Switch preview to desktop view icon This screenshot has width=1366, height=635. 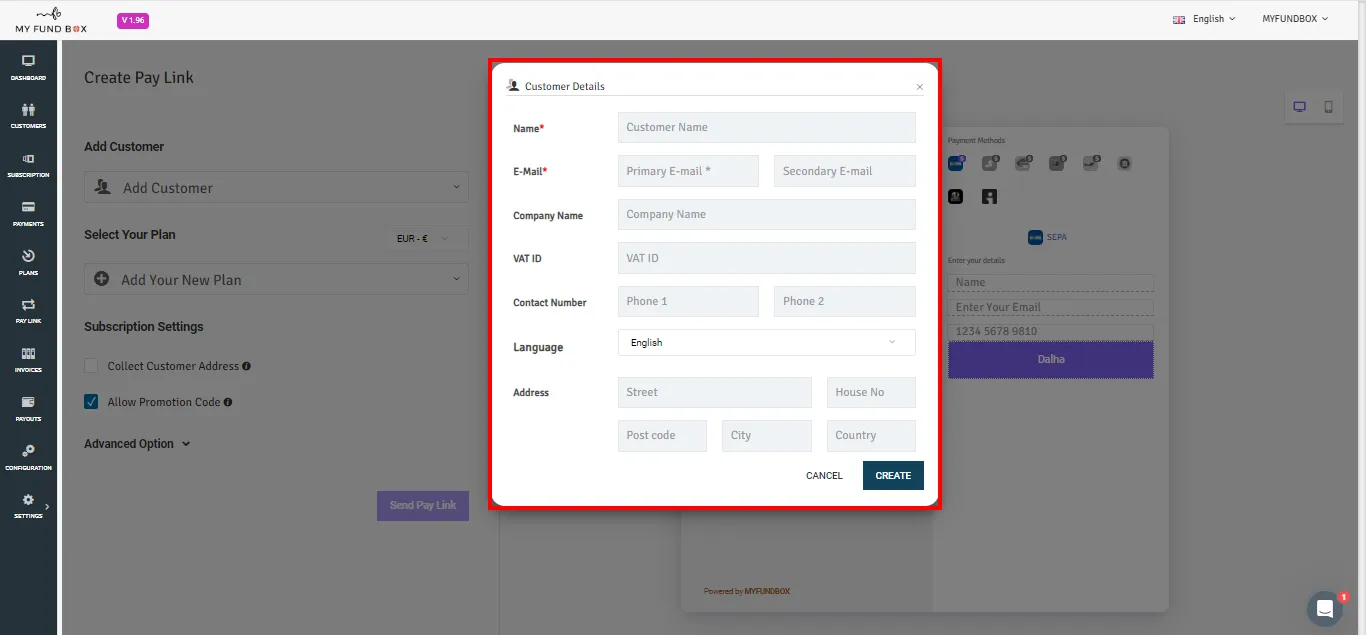[x=1300, y=107]
